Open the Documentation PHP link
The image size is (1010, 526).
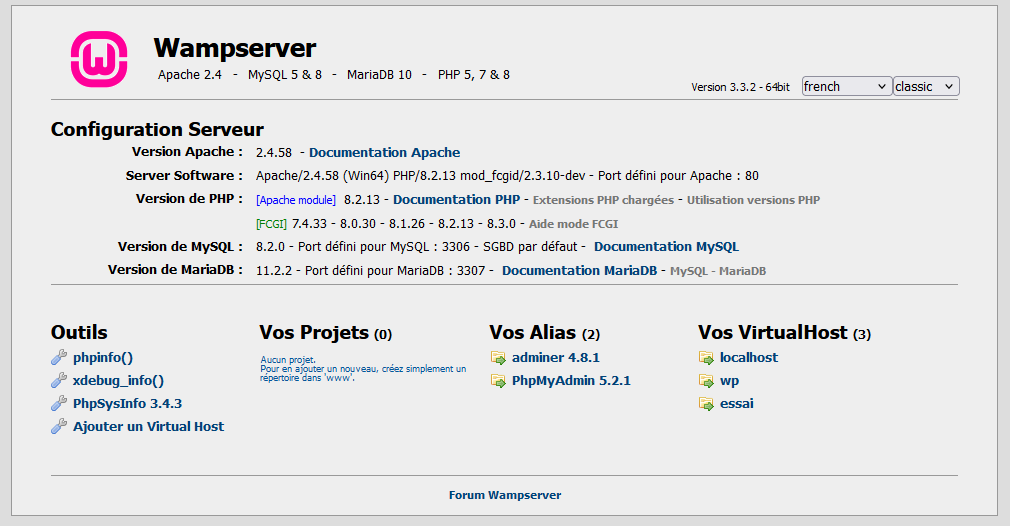click(457, 200)
